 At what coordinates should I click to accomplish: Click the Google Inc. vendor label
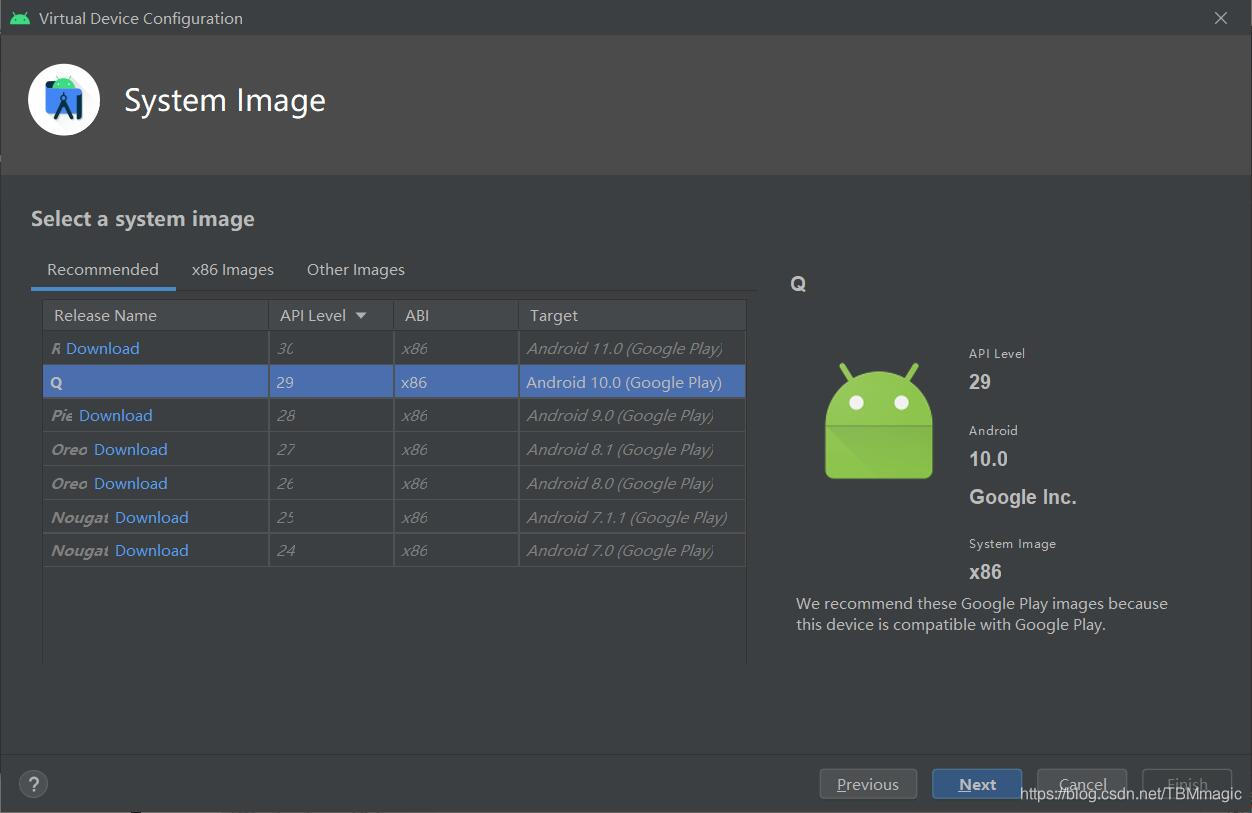click(x=1023, y=497)
